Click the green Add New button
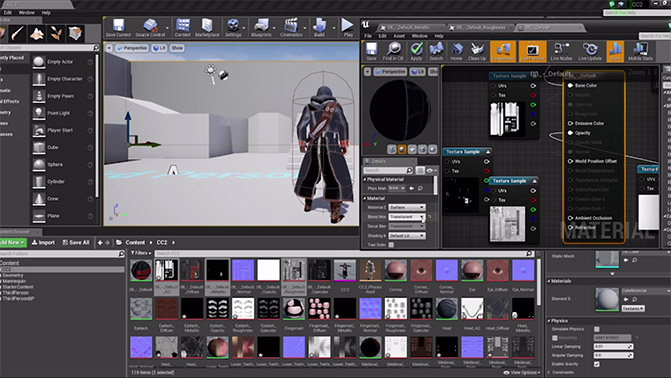The height and width of the screenshot is (378, 671). [x=13, y=242]
